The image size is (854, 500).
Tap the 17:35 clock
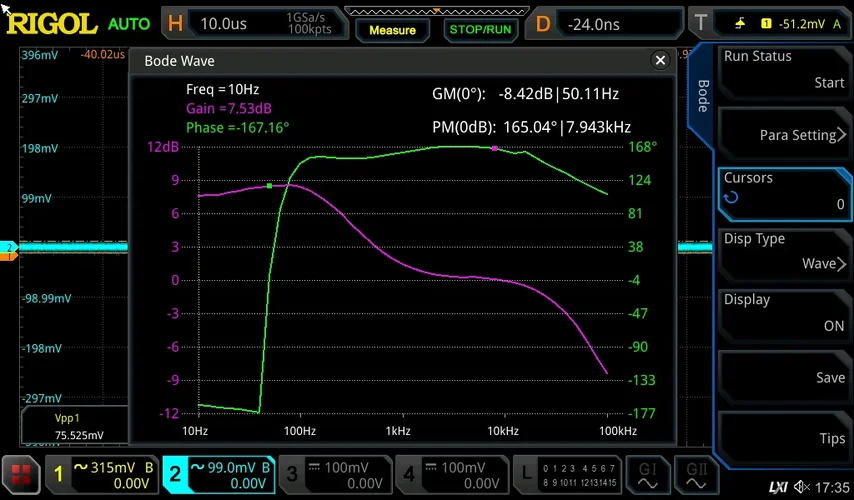[x=832, y=487]
